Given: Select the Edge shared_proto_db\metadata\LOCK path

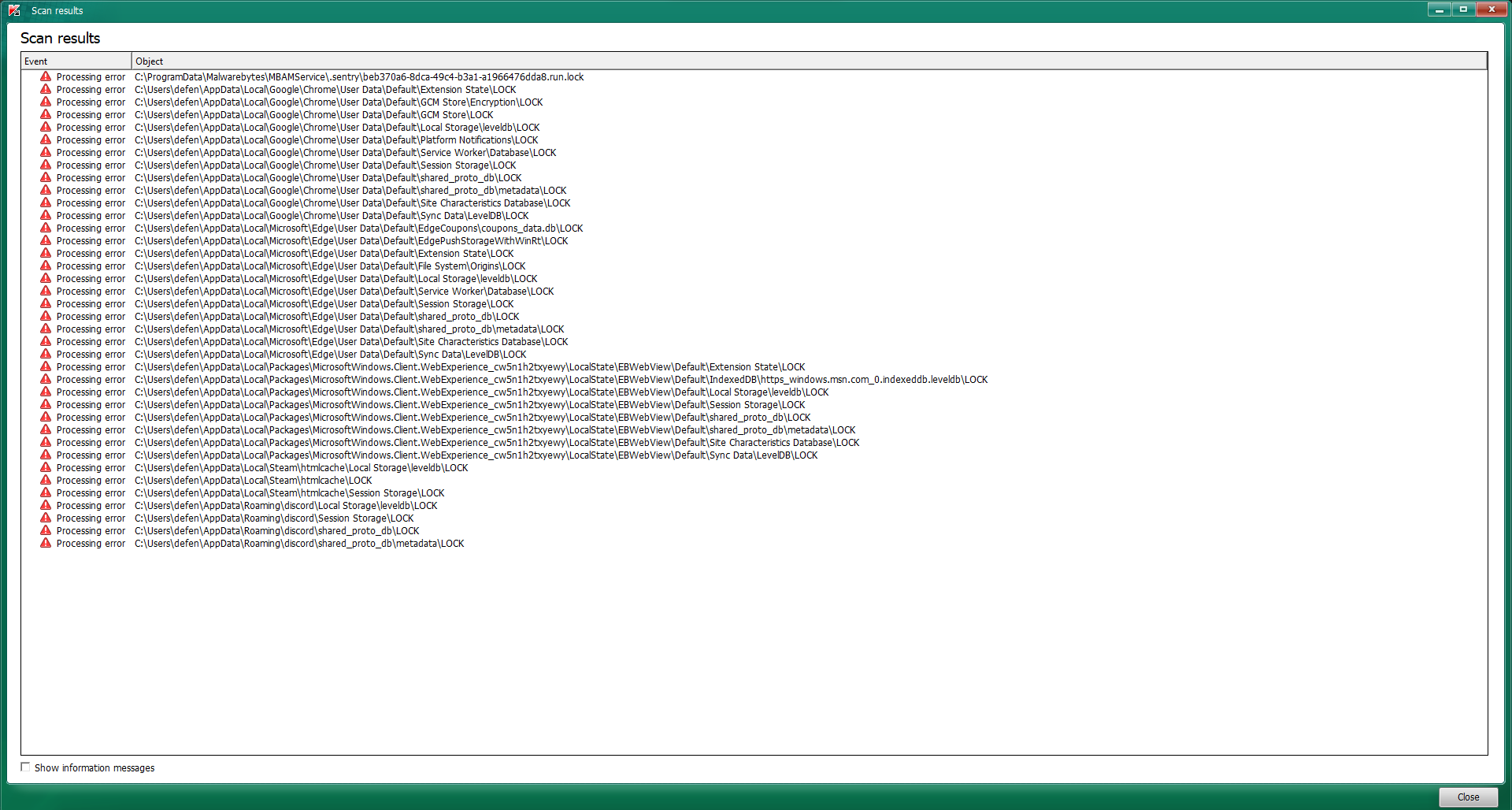Looking at the screenshot, I should [349, 329].
